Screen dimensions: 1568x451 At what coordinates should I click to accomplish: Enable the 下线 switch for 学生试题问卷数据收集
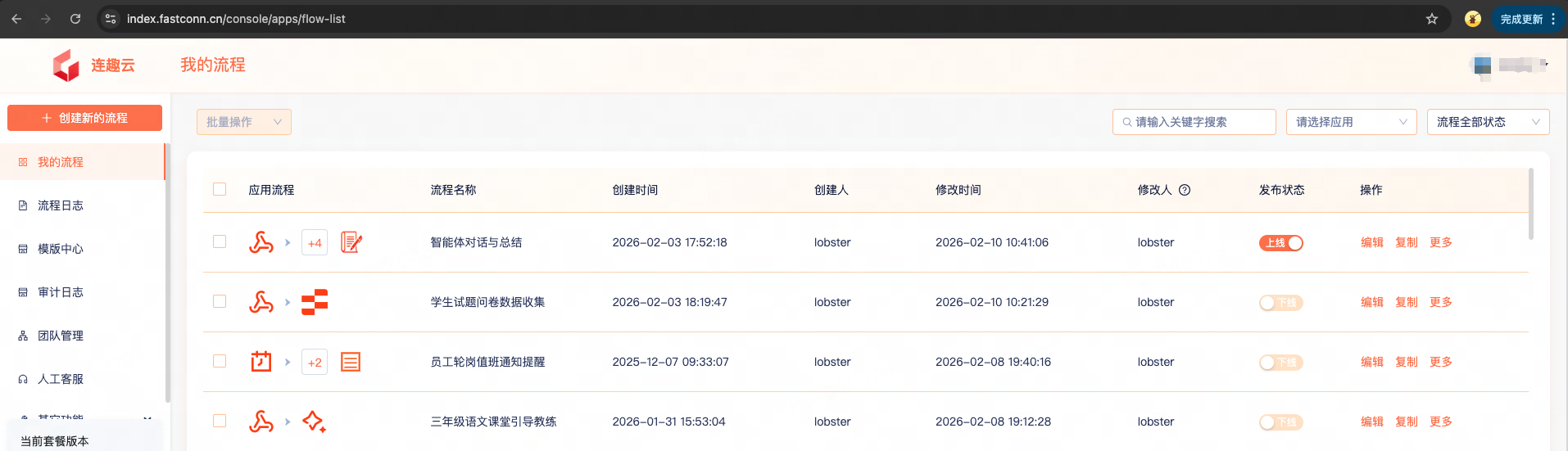coord(1280,303)
